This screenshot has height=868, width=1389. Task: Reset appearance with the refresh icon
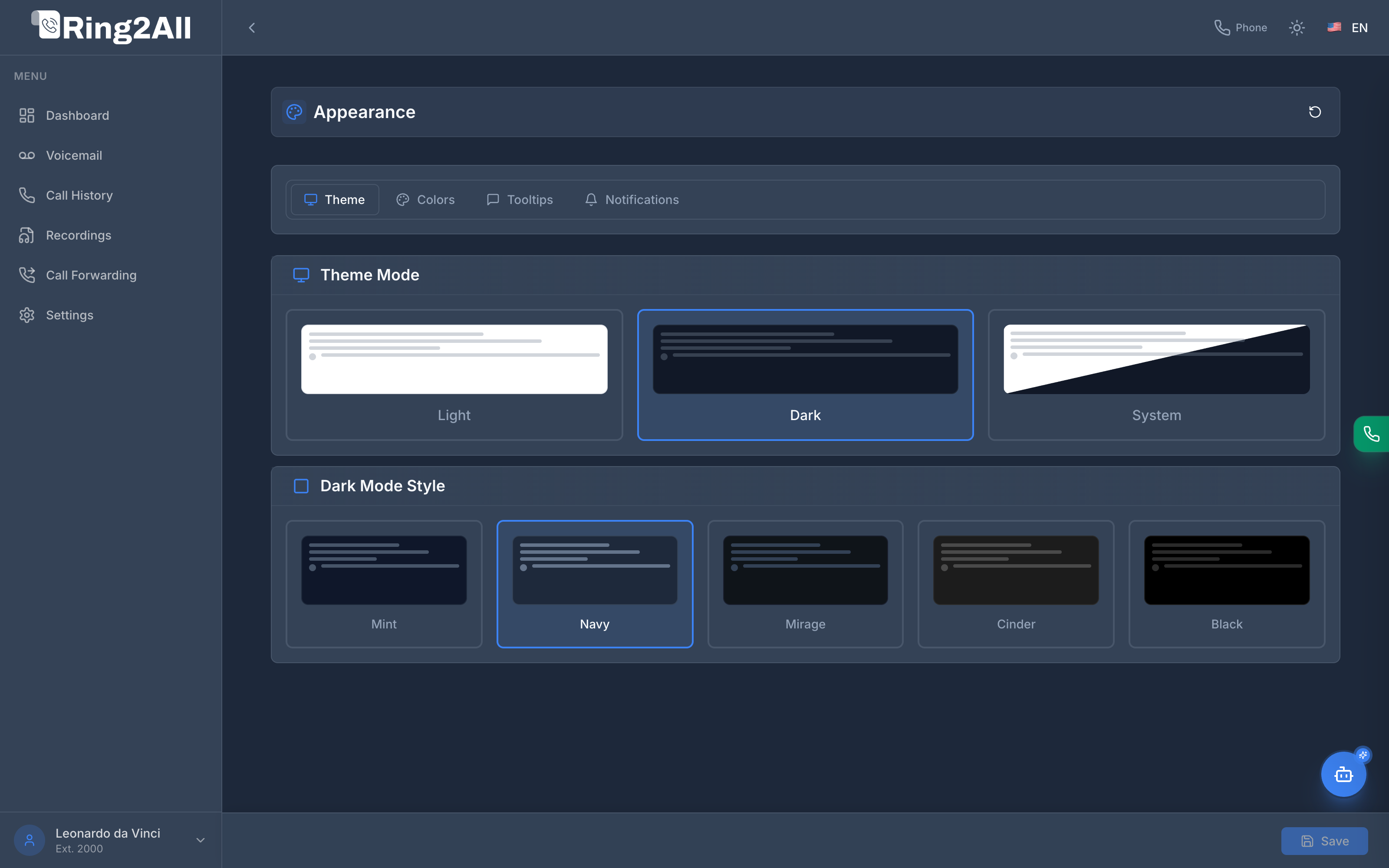(x=1314, y=112)
